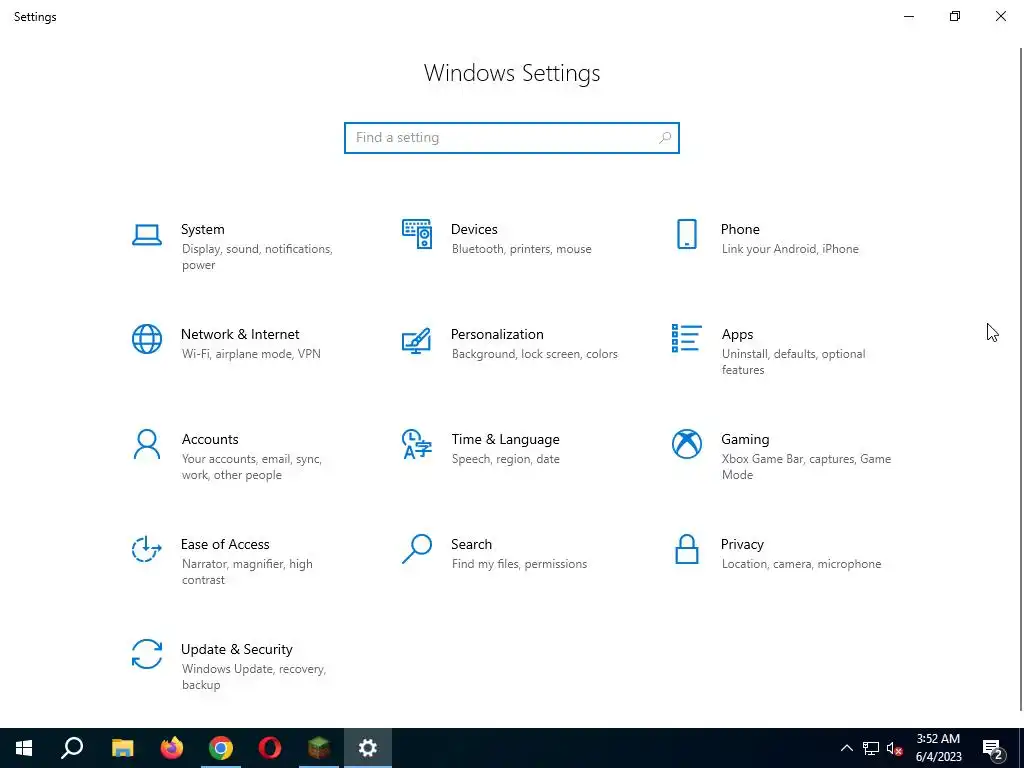Open the Ease of Access icon
Viewport: 1024px width, 768px height.
click(147, 549)
